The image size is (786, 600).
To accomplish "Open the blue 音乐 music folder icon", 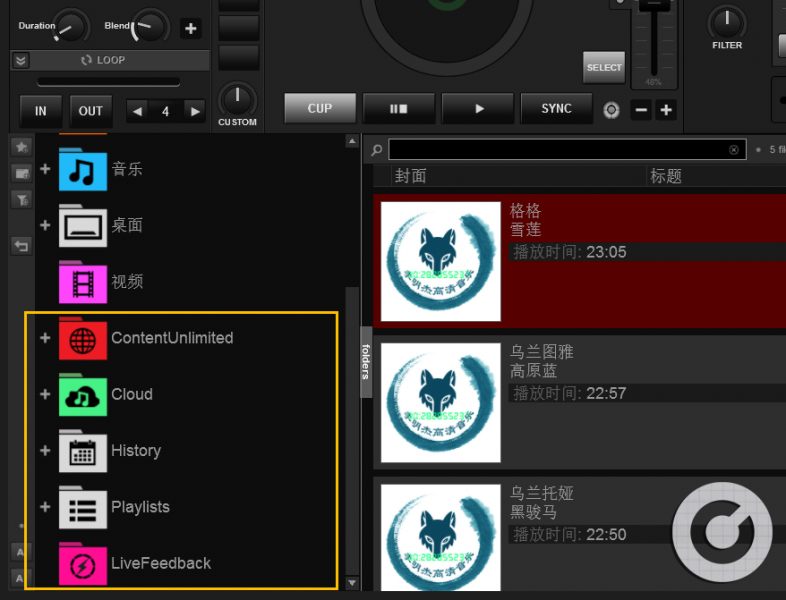I will [83, 169].
